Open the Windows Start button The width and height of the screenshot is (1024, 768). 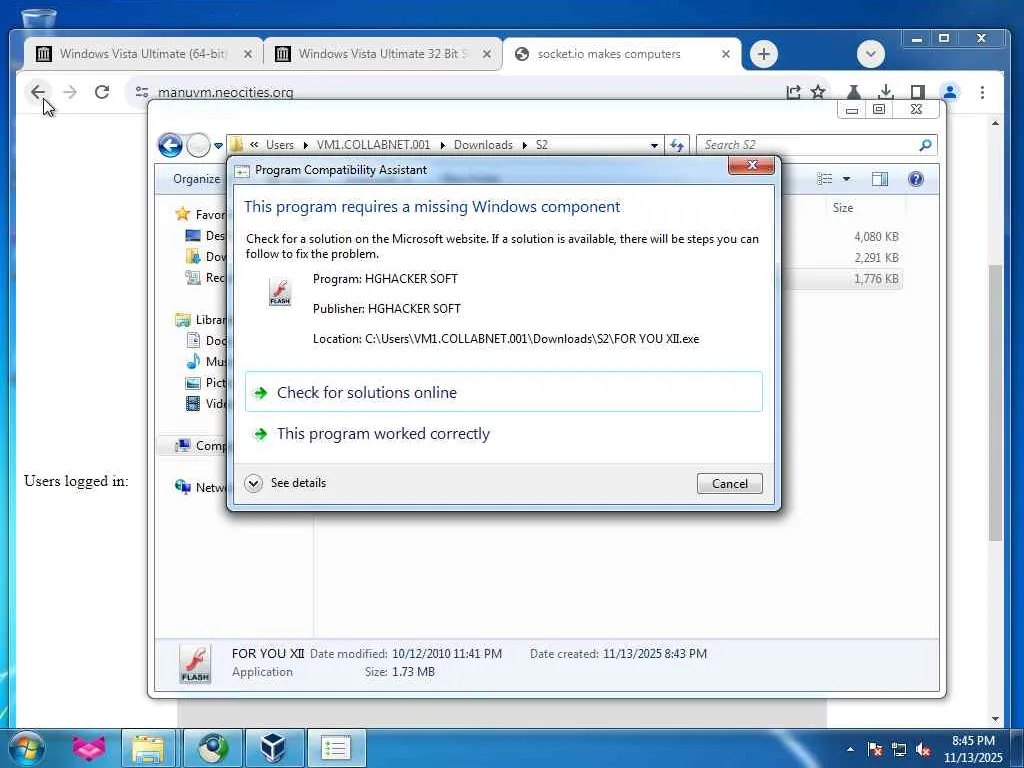pos(27,748)
